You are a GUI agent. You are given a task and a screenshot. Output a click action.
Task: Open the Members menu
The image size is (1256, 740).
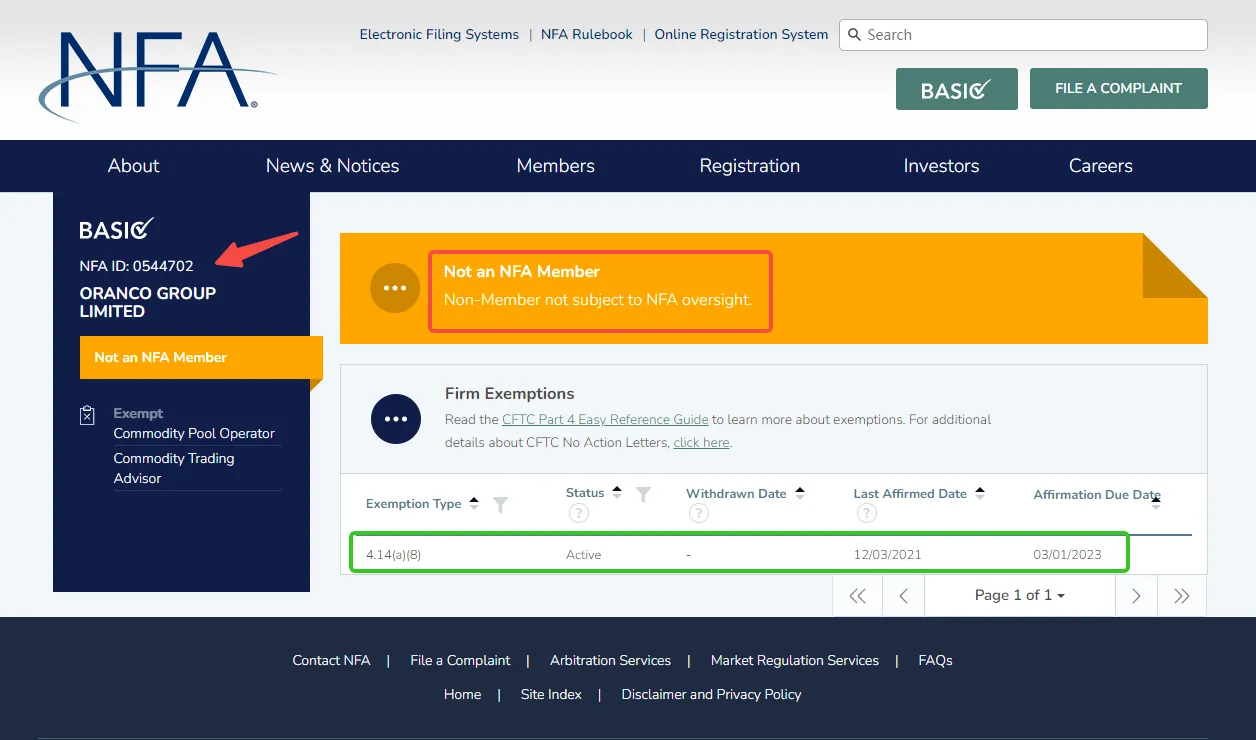556,166
